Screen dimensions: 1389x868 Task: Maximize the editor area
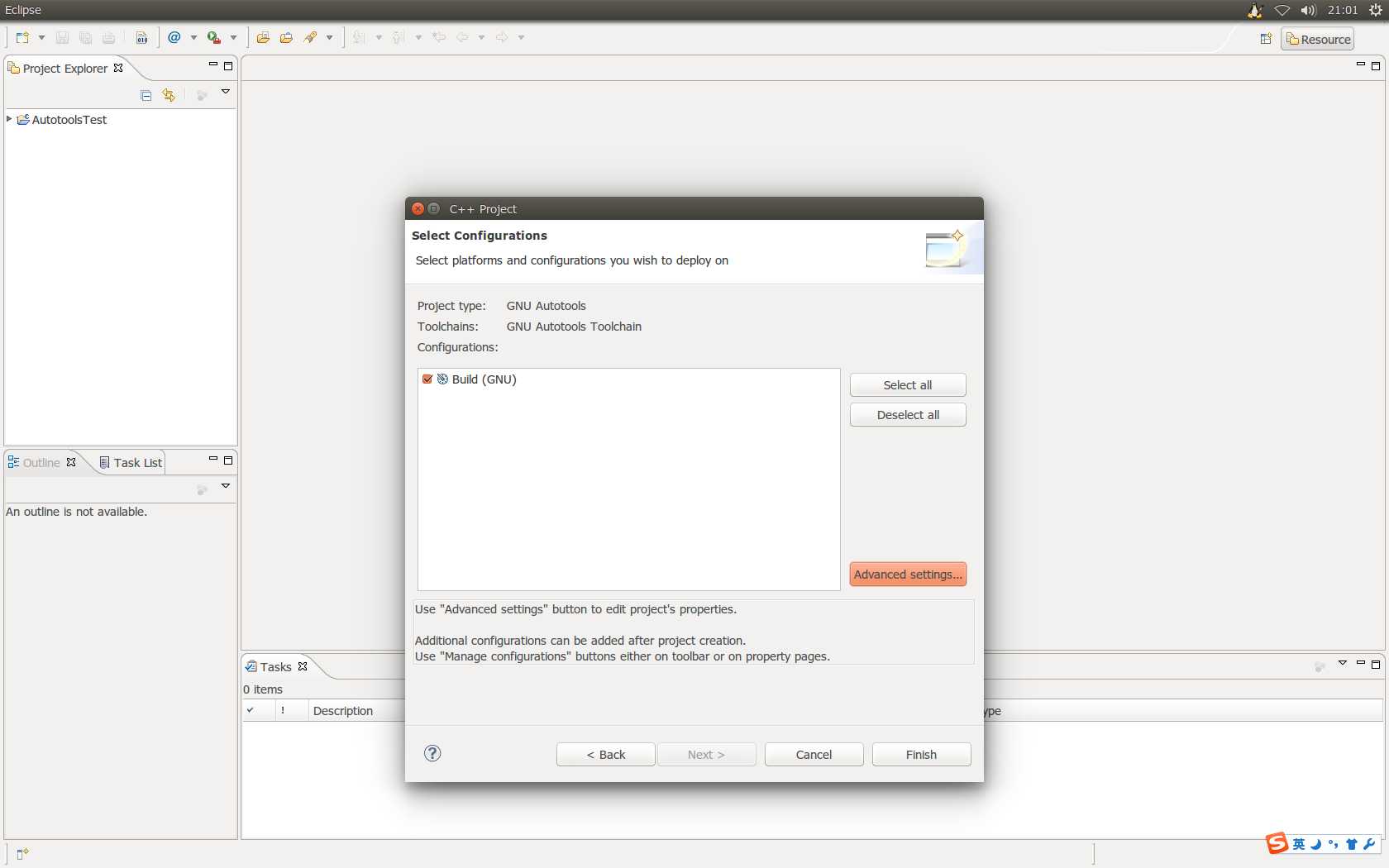point(1376,66)
